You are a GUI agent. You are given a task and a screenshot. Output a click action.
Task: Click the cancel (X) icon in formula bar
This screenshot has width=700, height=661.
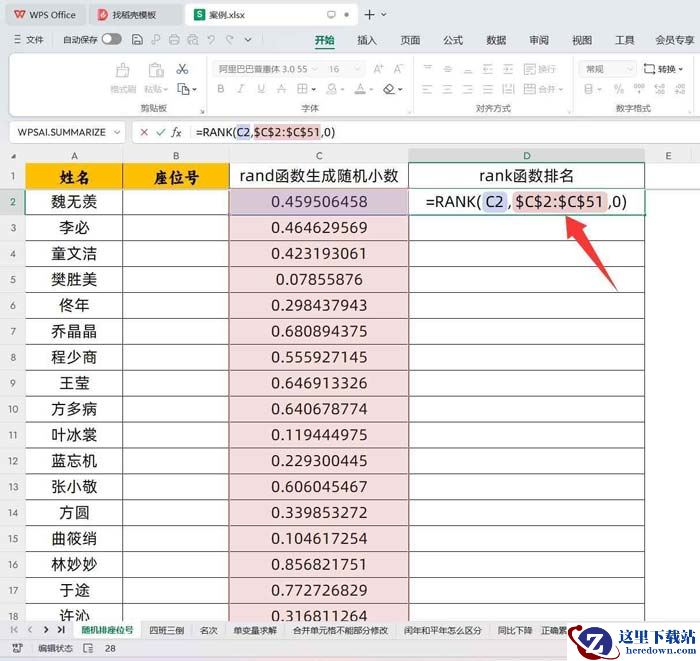(144, 132)
